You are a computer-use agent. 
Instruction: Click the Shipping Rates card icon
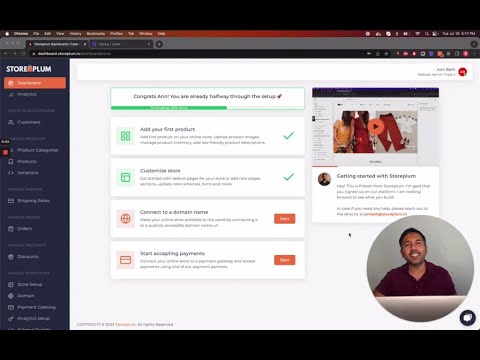[x=11, y=201]
